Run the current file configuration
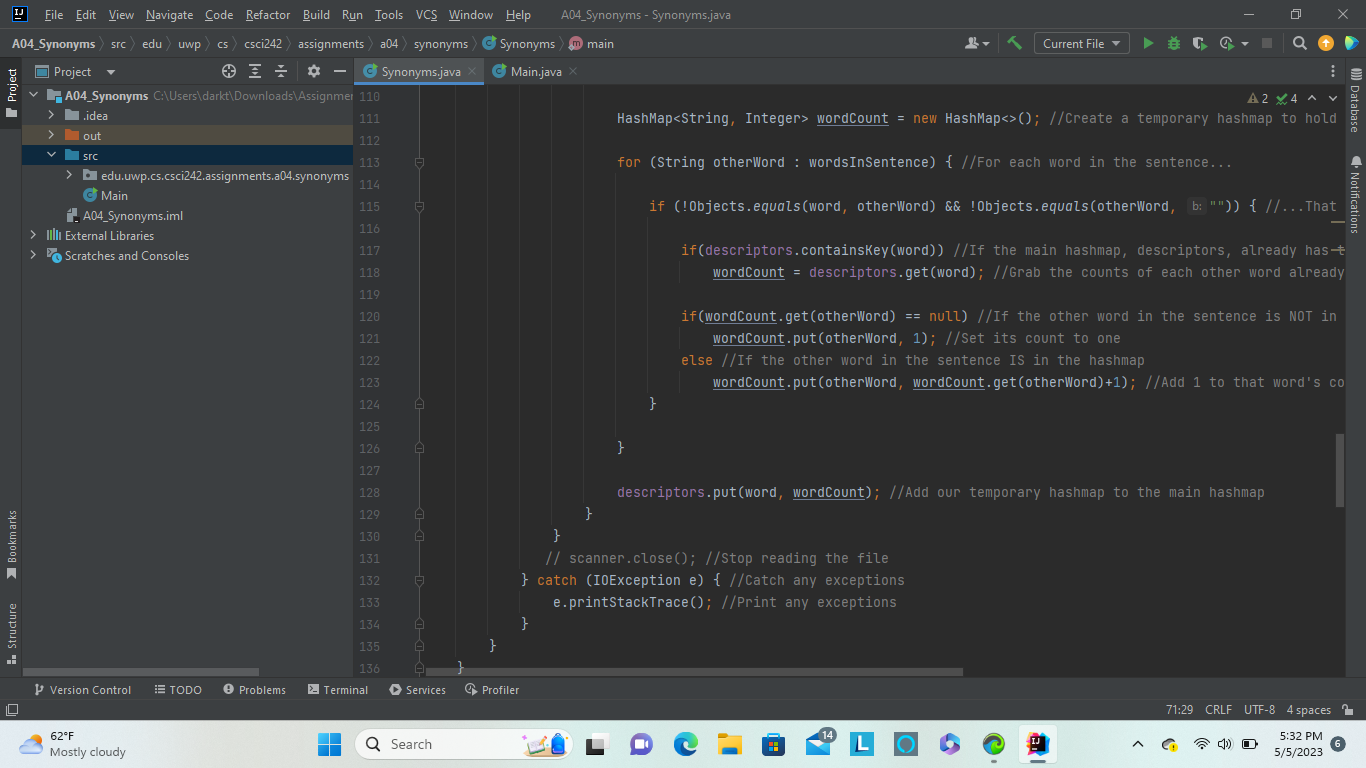The width and height of the screenshot is (1366, 768). point(1148,43)
